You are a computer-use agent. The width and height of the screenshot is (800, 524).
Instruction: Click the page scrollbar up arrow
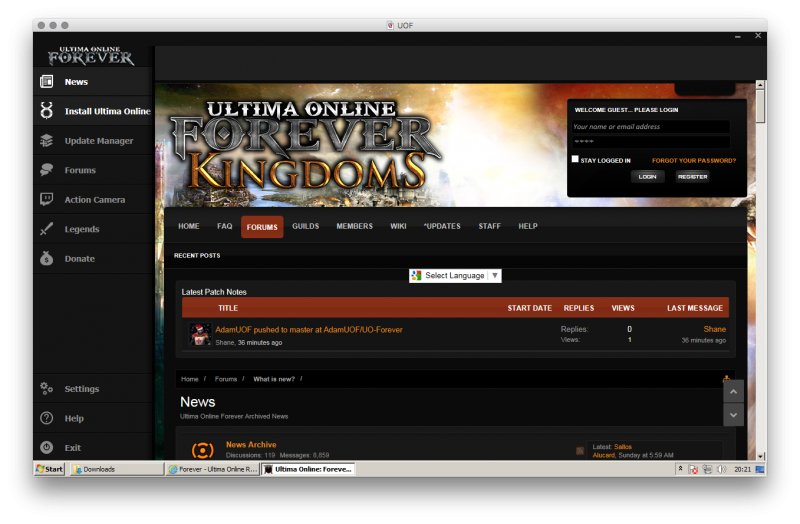(x=760, y=85)
